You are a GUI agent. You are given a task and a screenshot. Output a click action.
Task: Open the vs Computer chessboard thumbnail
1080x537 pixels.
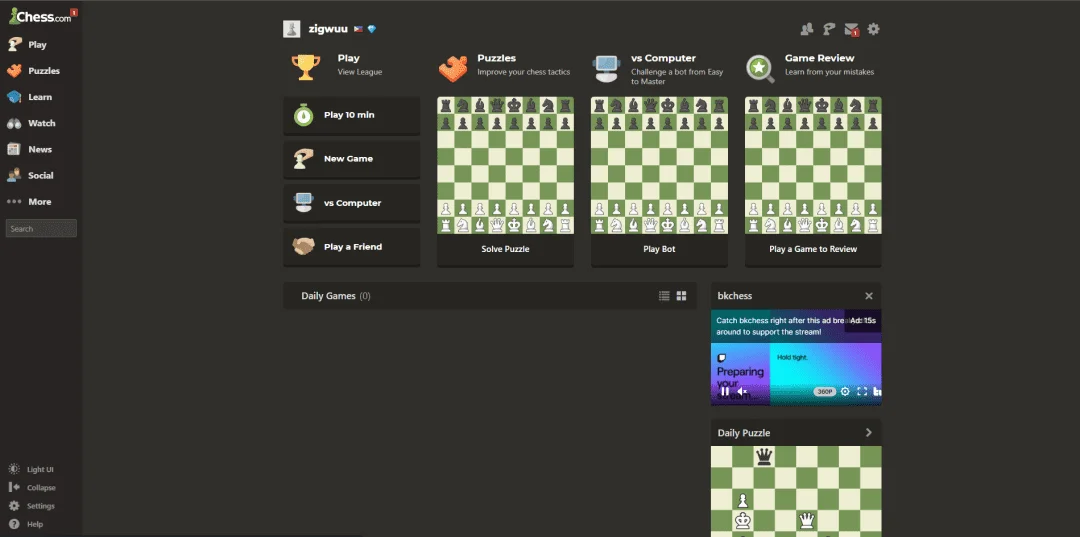pyautogui.click(x=659, y=165)
